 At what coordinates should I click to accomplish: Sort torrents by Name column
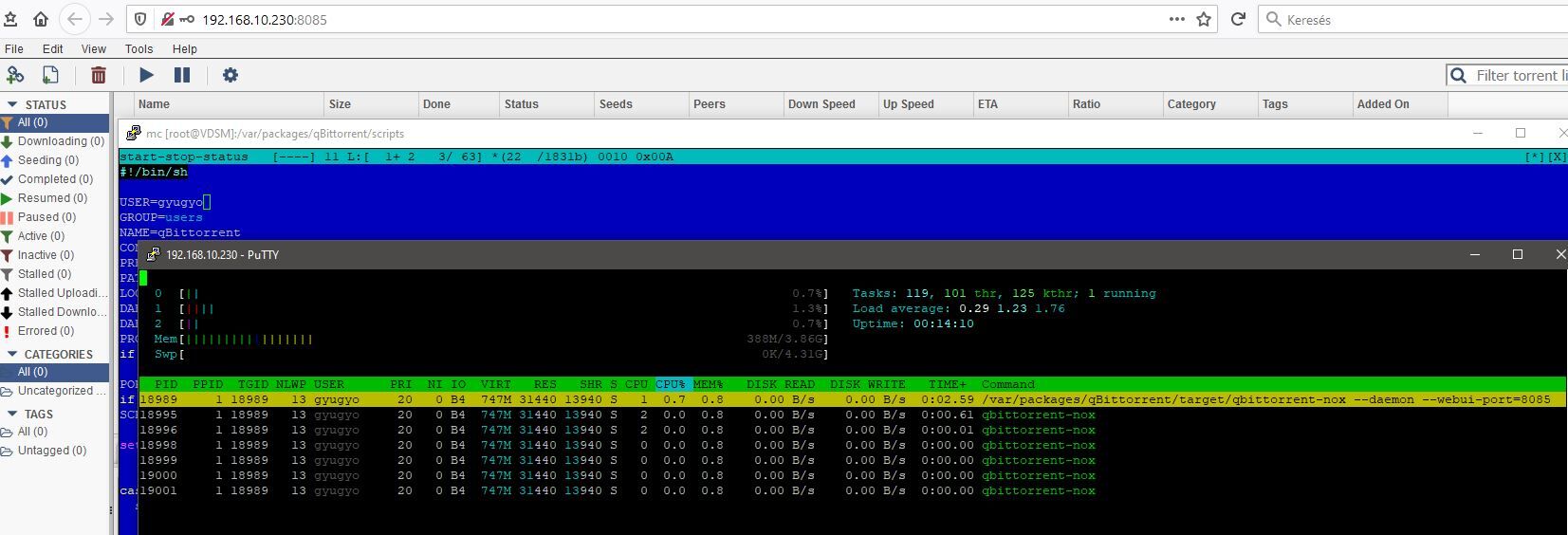click(x=228, y=104)
